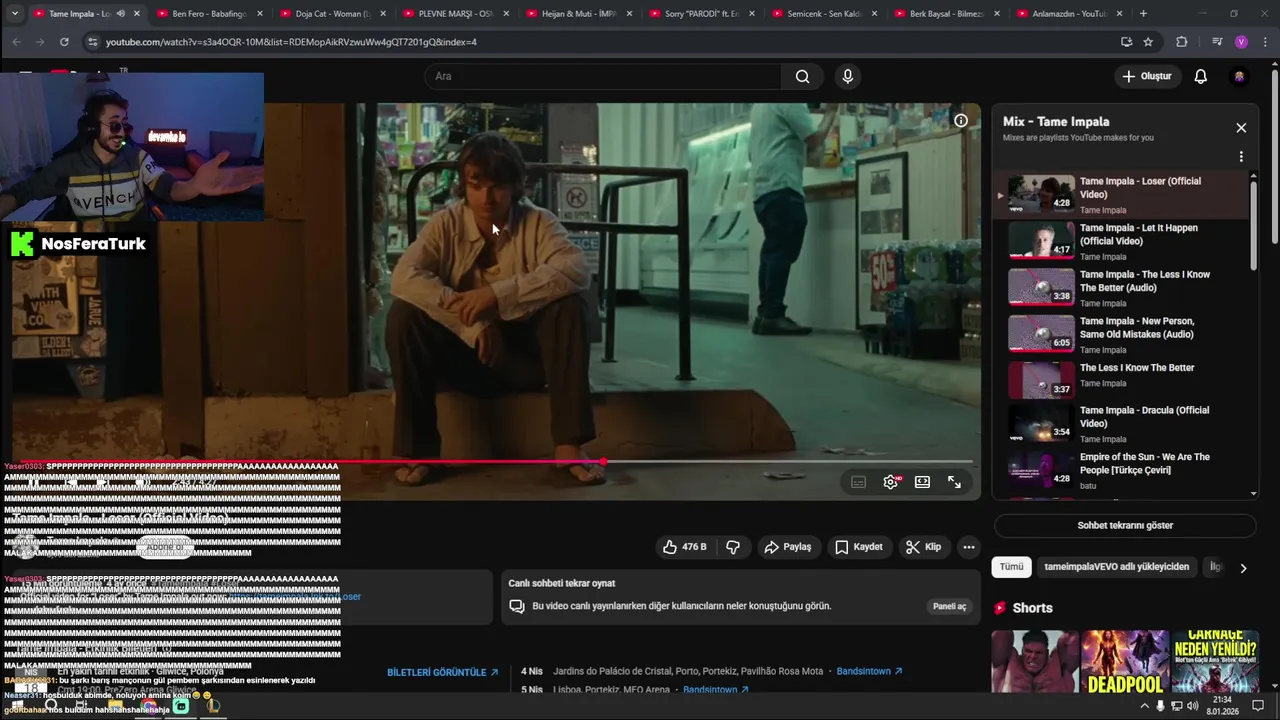The width and height of the screenshot is (1280, 720).
Task: Open Chrome three-dot menu
Action: 1264,42
